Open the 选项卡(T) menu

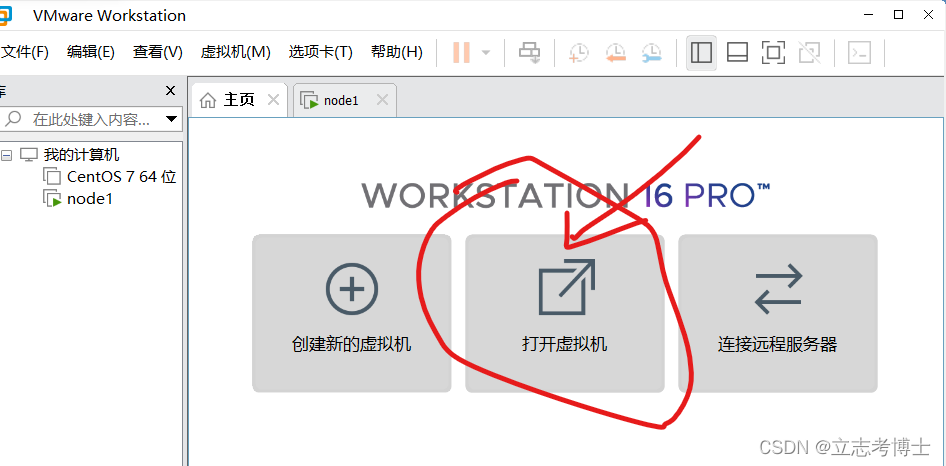click(320, 52)
